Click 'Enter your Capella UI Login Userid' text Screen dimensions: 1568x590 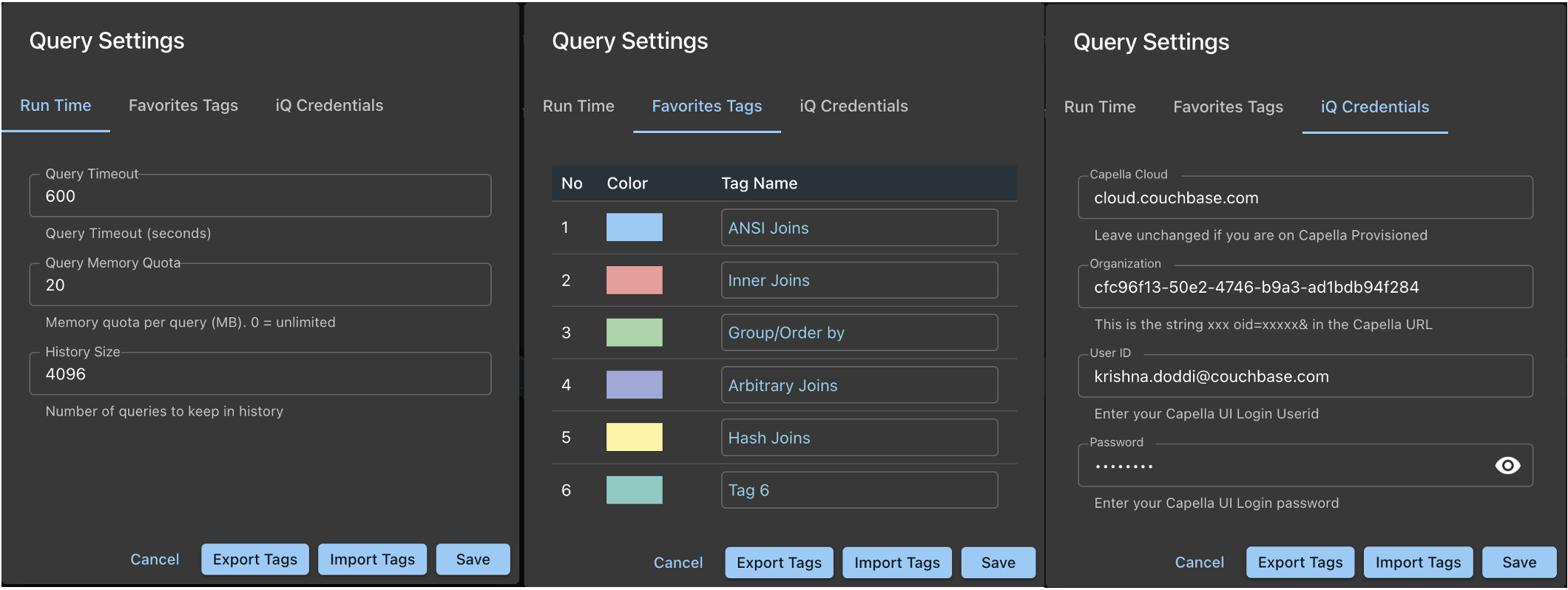(1206, 414)
